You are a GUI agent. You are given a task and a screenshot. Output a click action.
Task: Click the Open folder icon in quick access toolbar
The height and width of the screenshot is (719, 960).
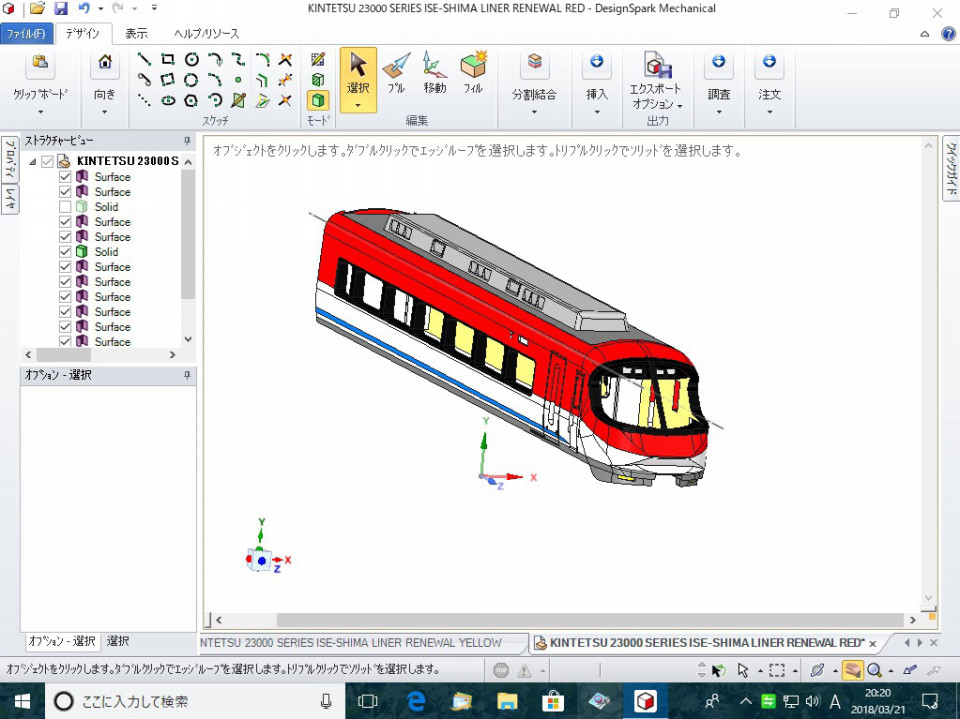37,9
